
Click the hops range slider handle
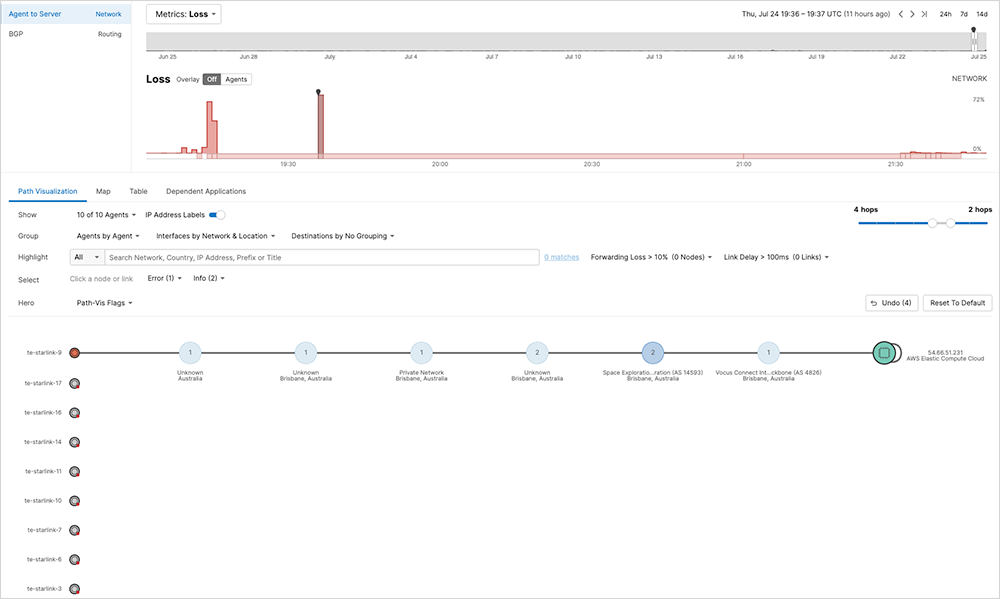933,224
